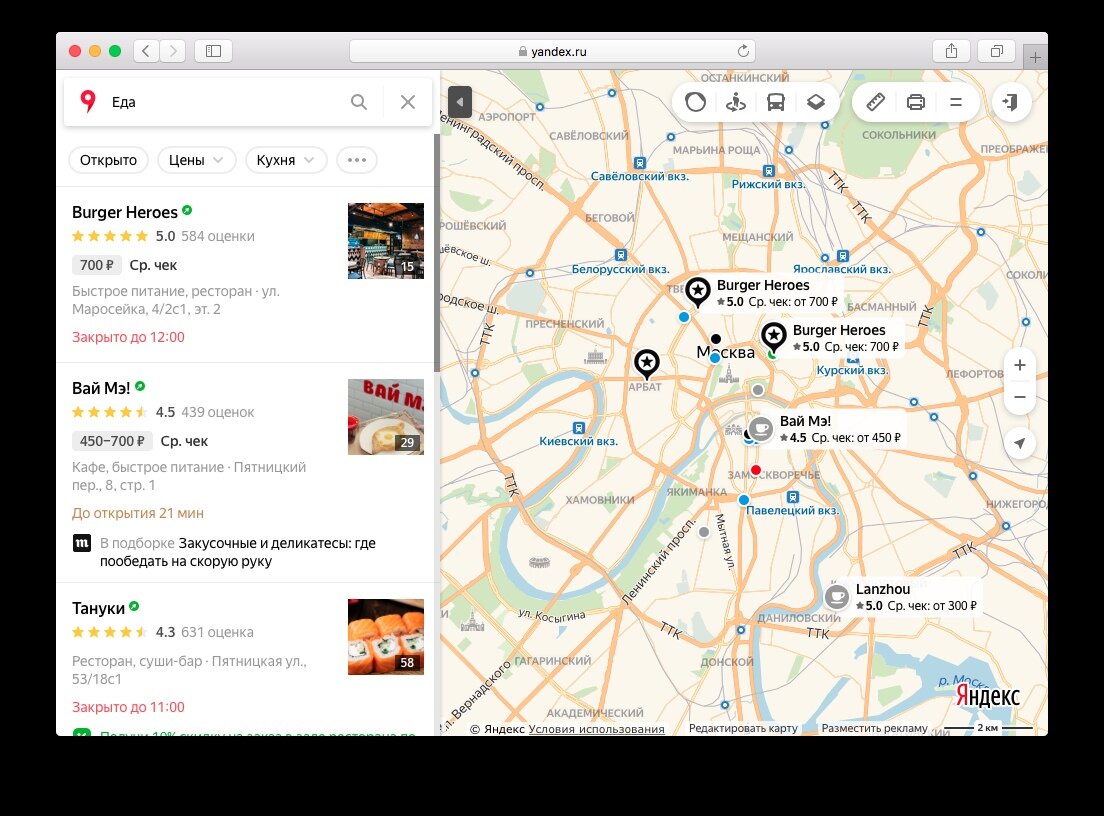The width and height of the screenshot is (1104, 816).
Task: Open more filters ellipsis button
Action: pos(357,160)
